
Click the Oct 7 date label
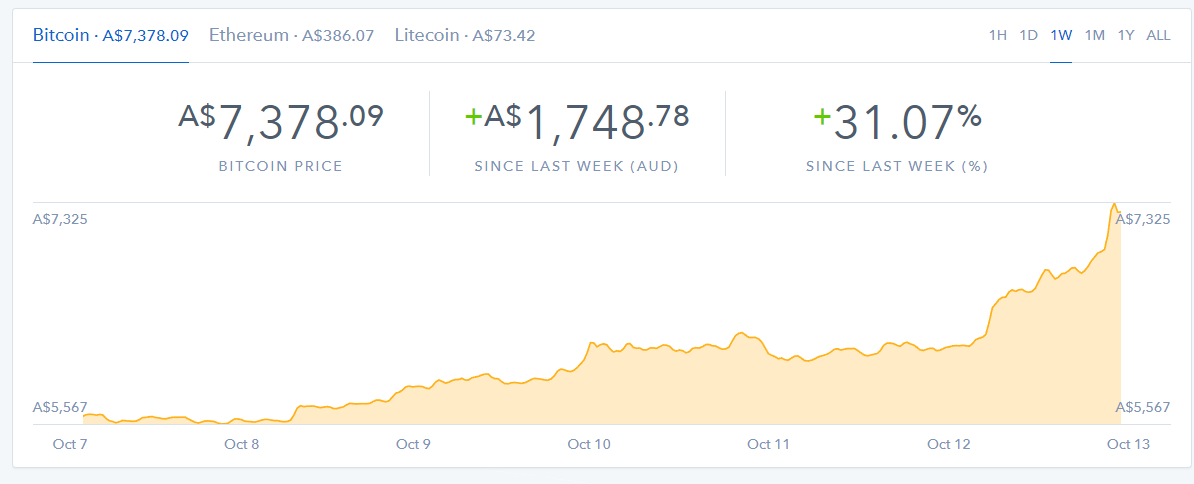pyautogui.click(x=71, y=444)
